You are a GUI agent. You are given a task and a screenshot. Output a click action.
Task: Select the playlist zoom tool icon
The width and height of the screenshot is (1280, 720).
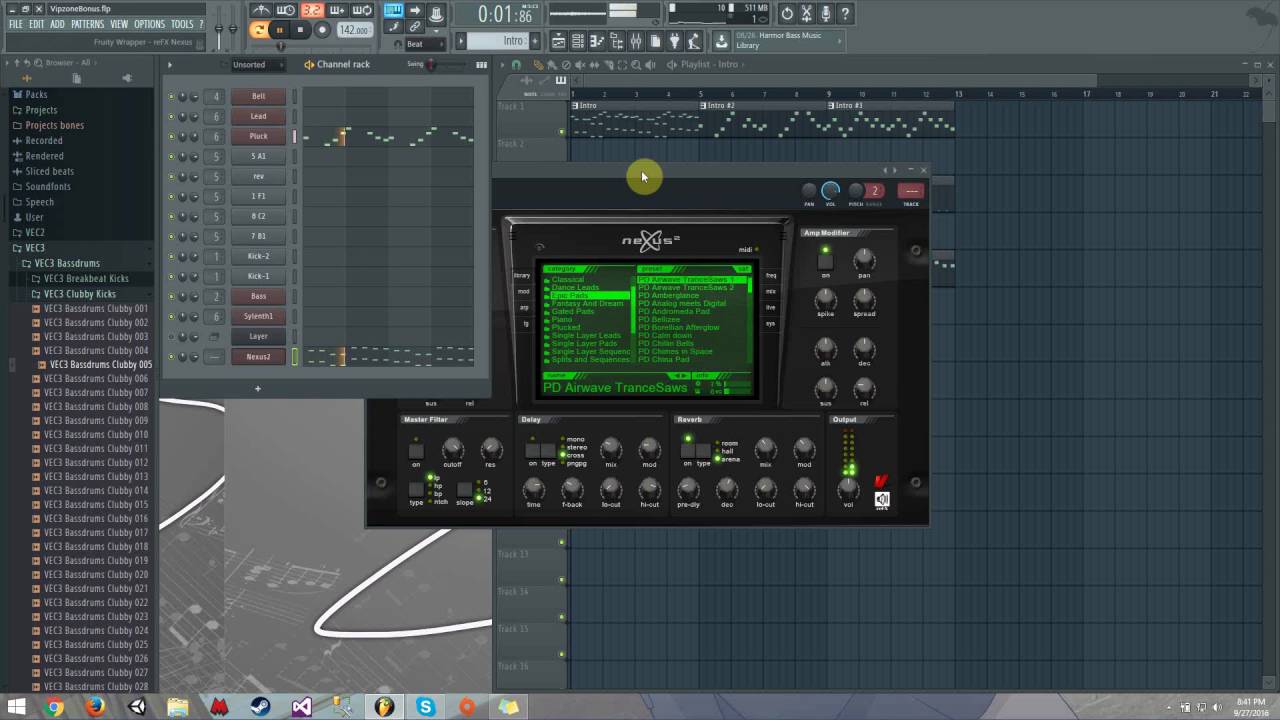click(636, 64)
